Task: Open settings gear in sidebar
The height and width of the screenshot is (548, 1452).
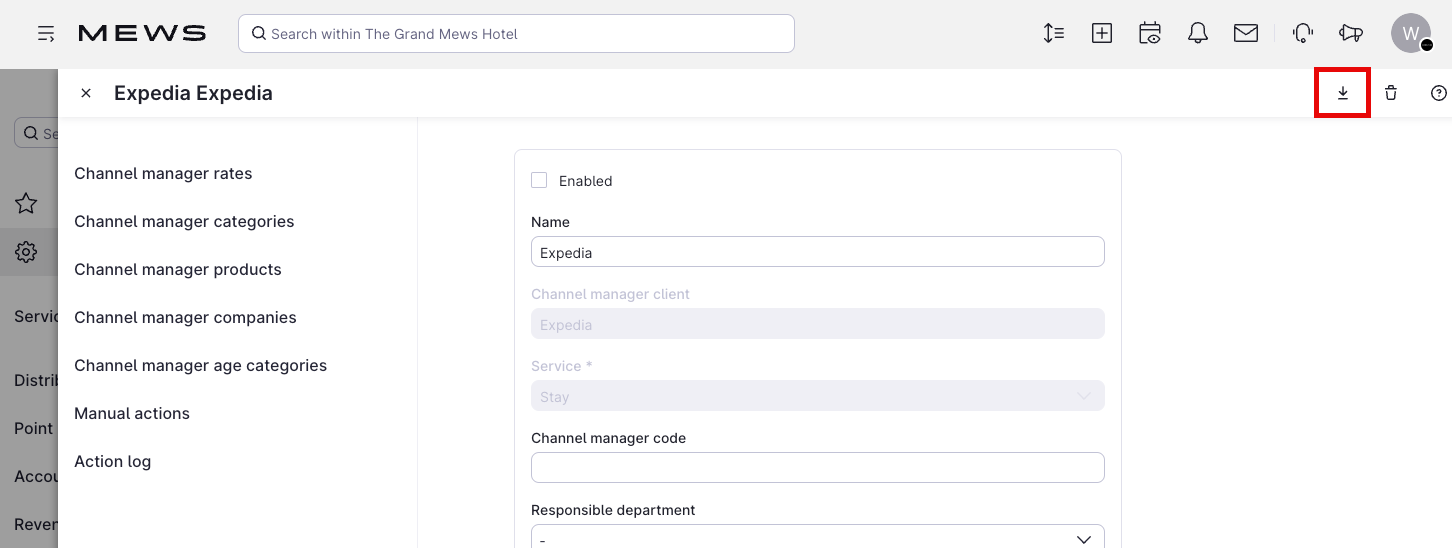Action: pos(26,252)
